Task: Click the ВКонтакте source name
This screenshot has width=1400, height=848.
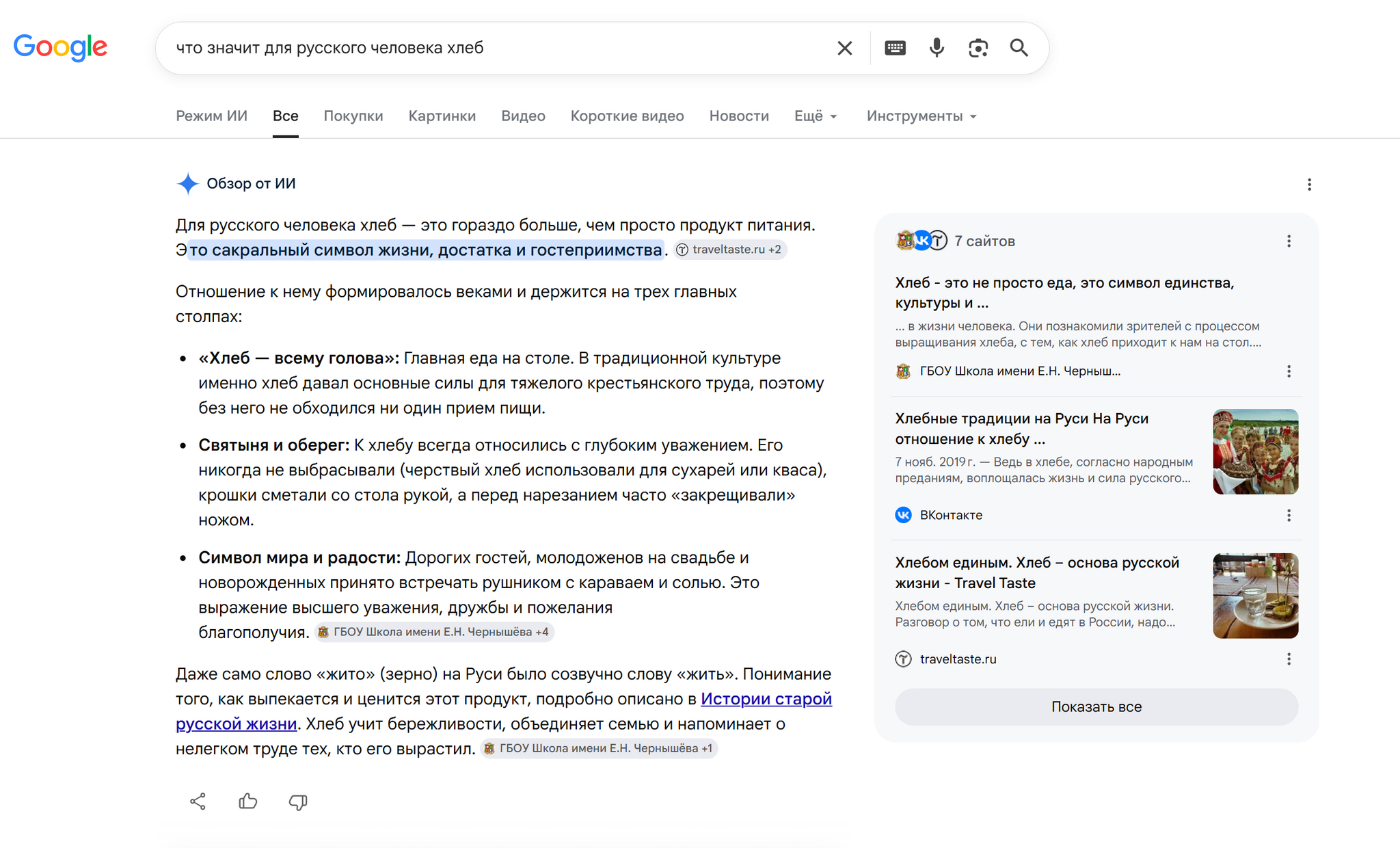Action: (951, 515)
